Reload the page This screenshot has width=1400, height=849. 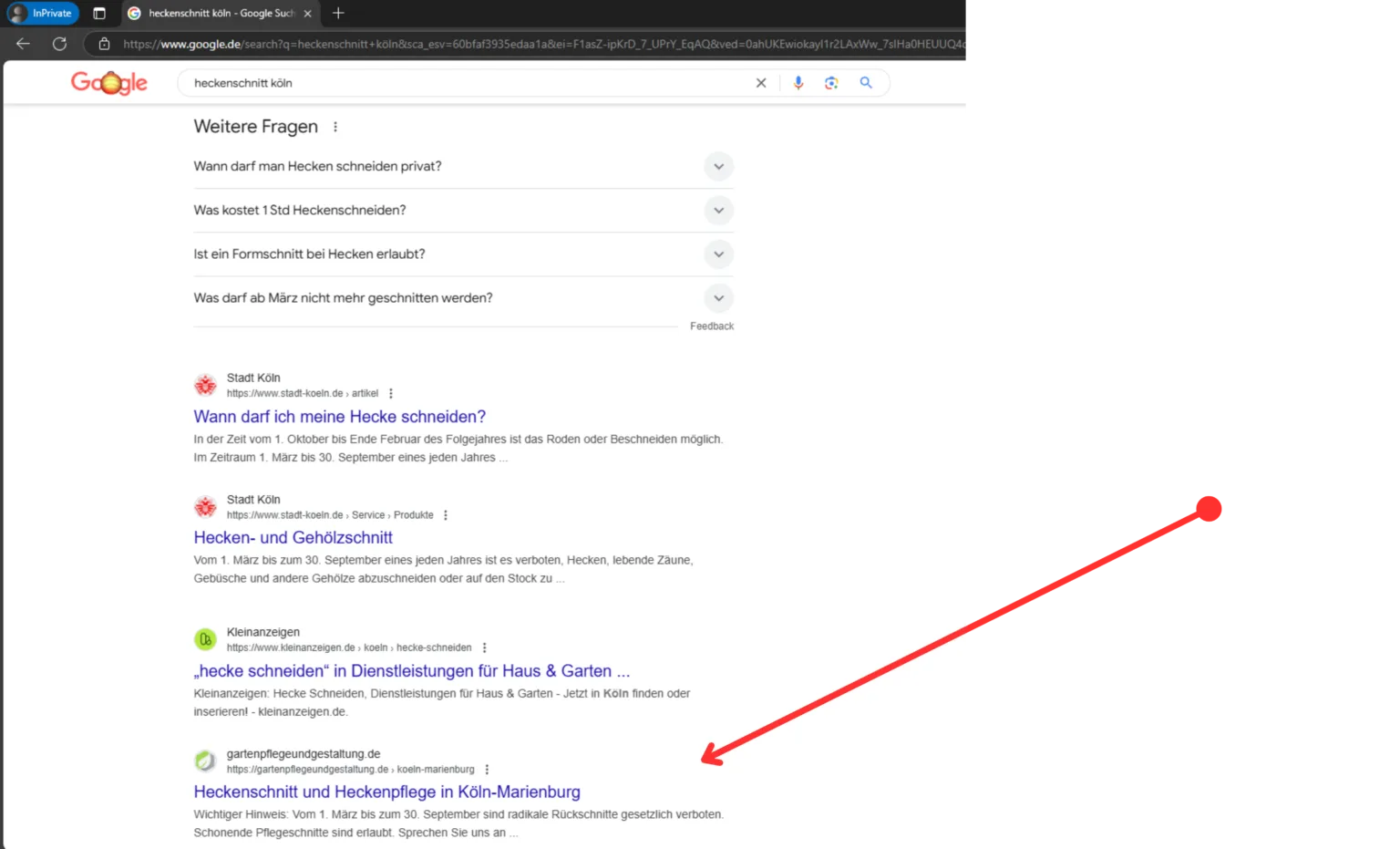pyautogui.click(x=59, y=44)
